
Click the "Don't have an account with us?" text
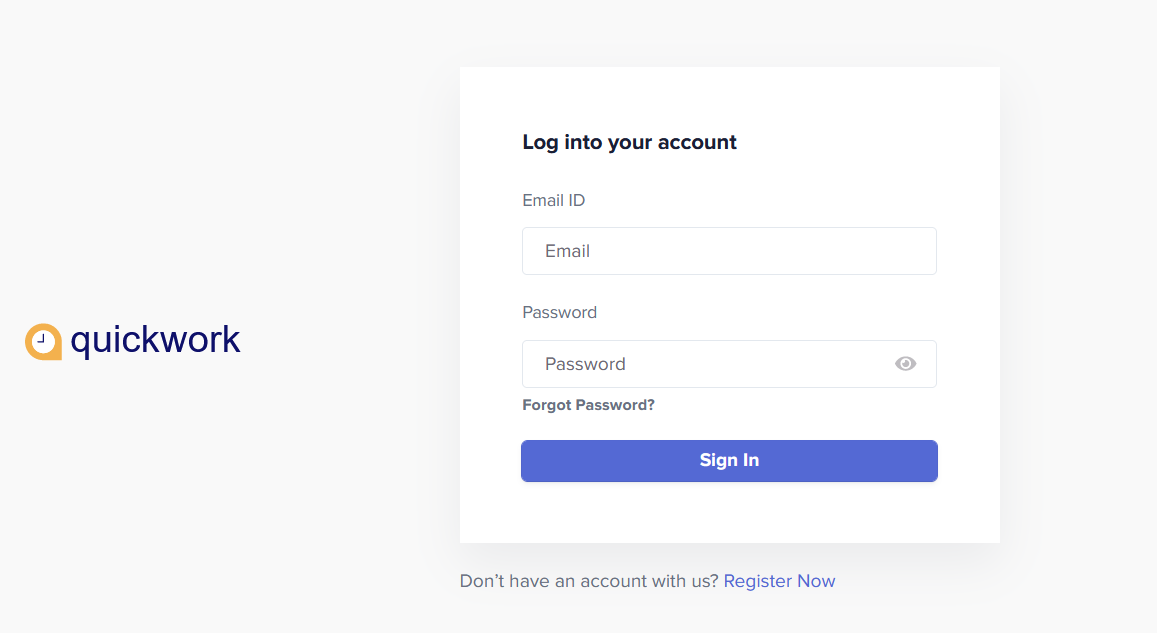coord(589,581)
